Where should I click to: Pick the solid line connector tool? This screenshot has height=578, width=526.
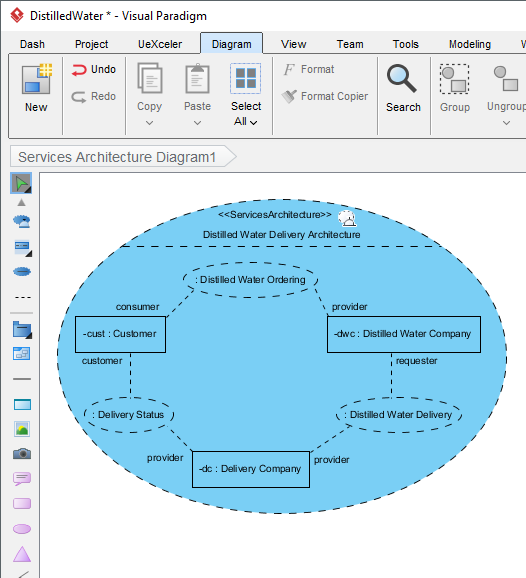pos(22,379)
